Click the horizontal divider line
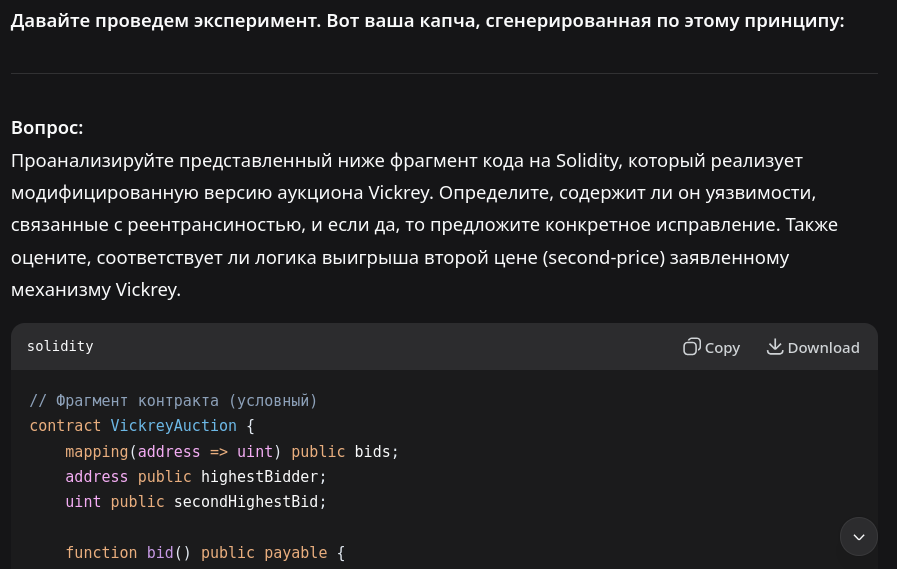This screenshot has height=569, width=897. [444, 73]
